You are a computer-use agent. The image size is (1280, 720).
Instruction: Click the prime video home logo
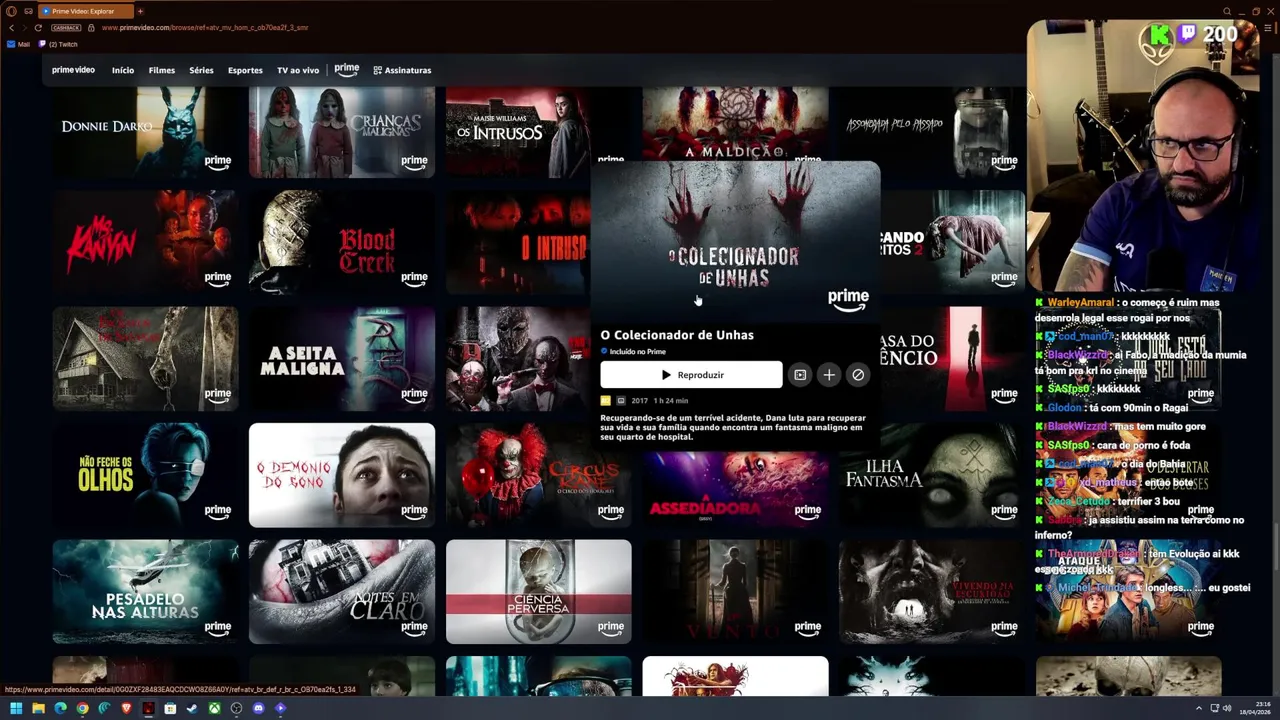pos(73,70)
